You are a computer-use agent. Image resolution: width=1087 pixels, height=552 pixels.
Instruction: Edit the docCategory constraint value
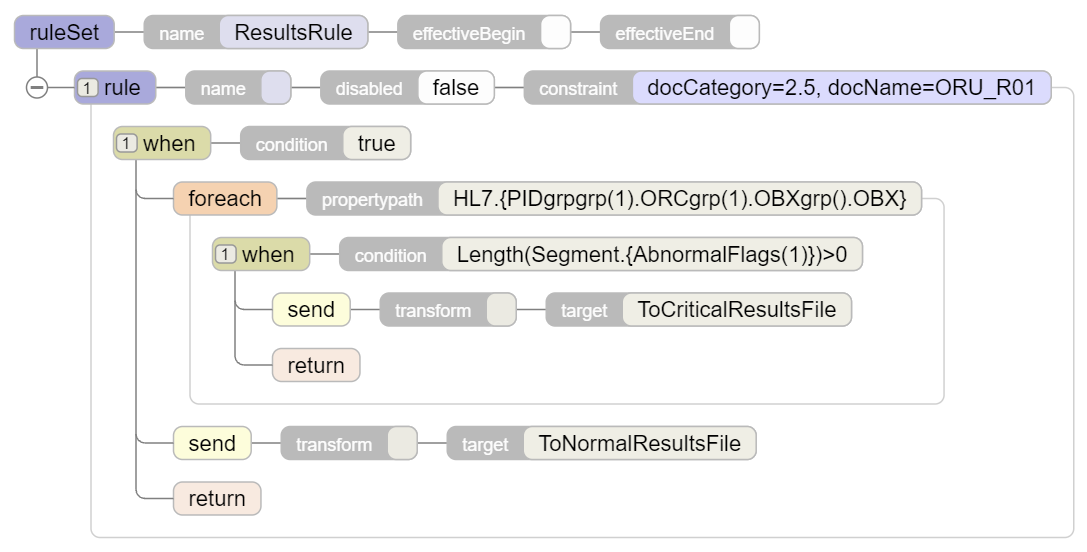[841, 88]
